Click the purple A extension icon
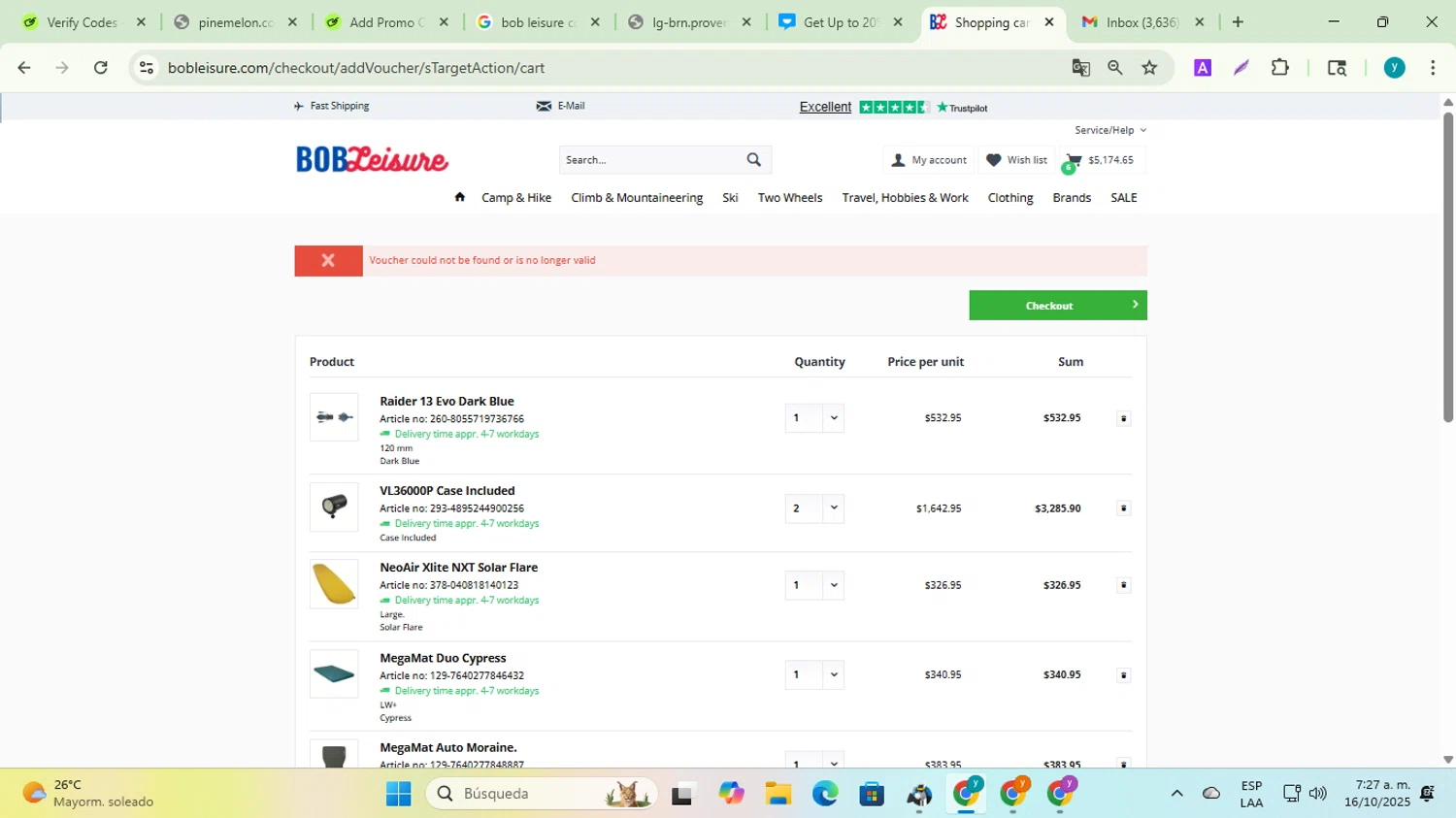The width and height of the screenshot is (1456, 818). (x=1203, y=68)
